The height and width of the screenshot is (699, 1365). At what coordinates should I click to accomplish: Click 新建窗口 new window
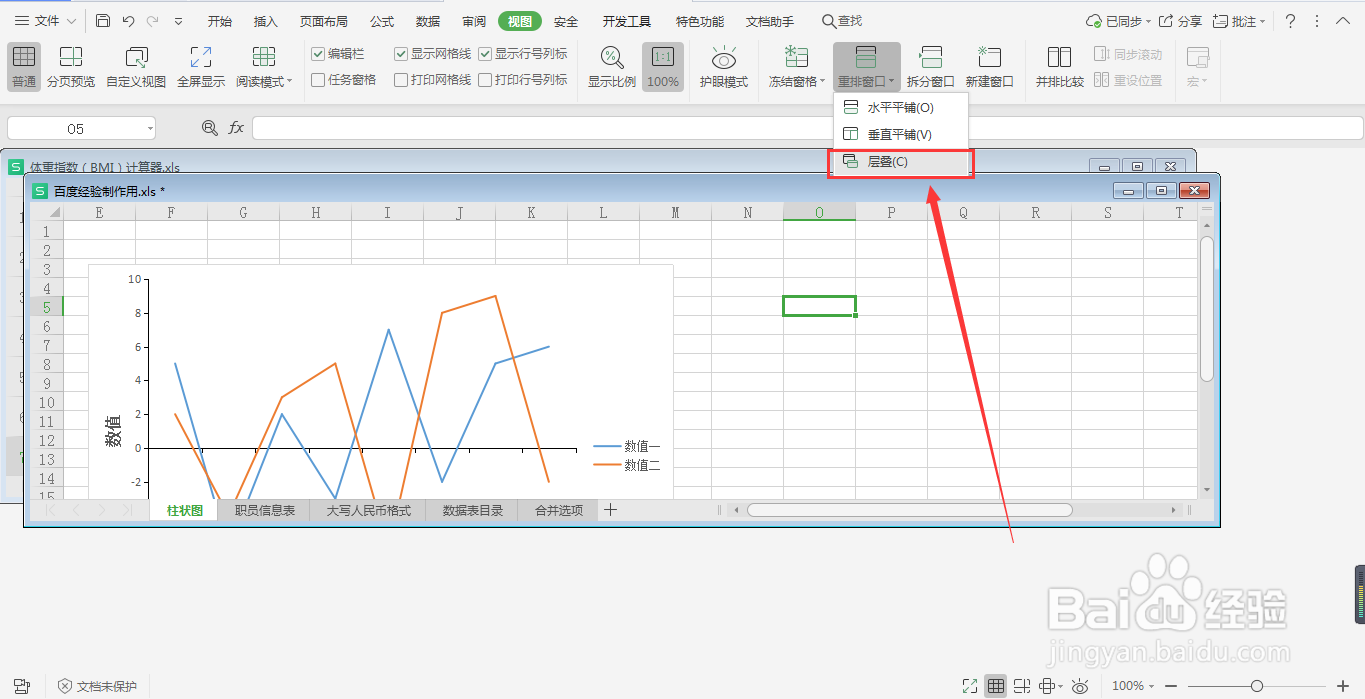click(990, 66)
